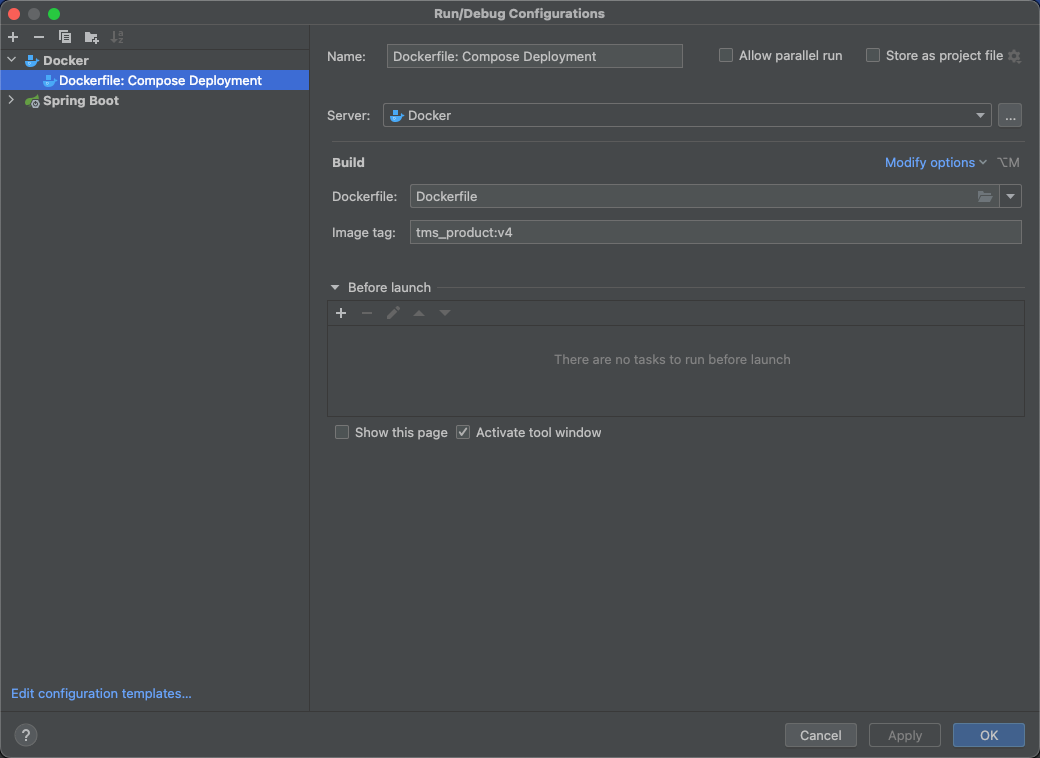1040x758 pixels.
Task: Move before launch task up
Action: click(x=419, y=313)
